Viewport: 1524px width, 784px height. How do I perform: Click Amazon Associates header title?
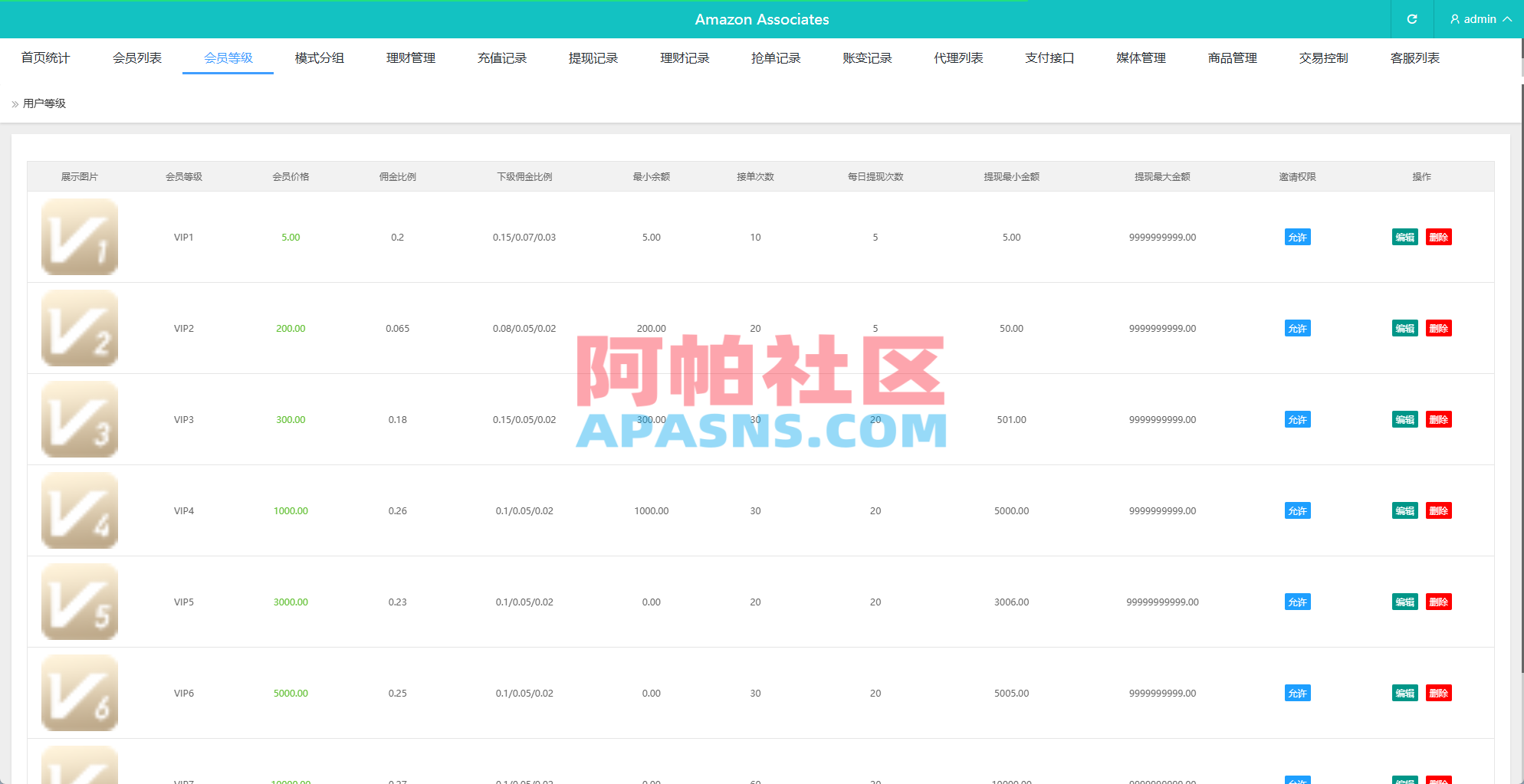click(762, 20)
